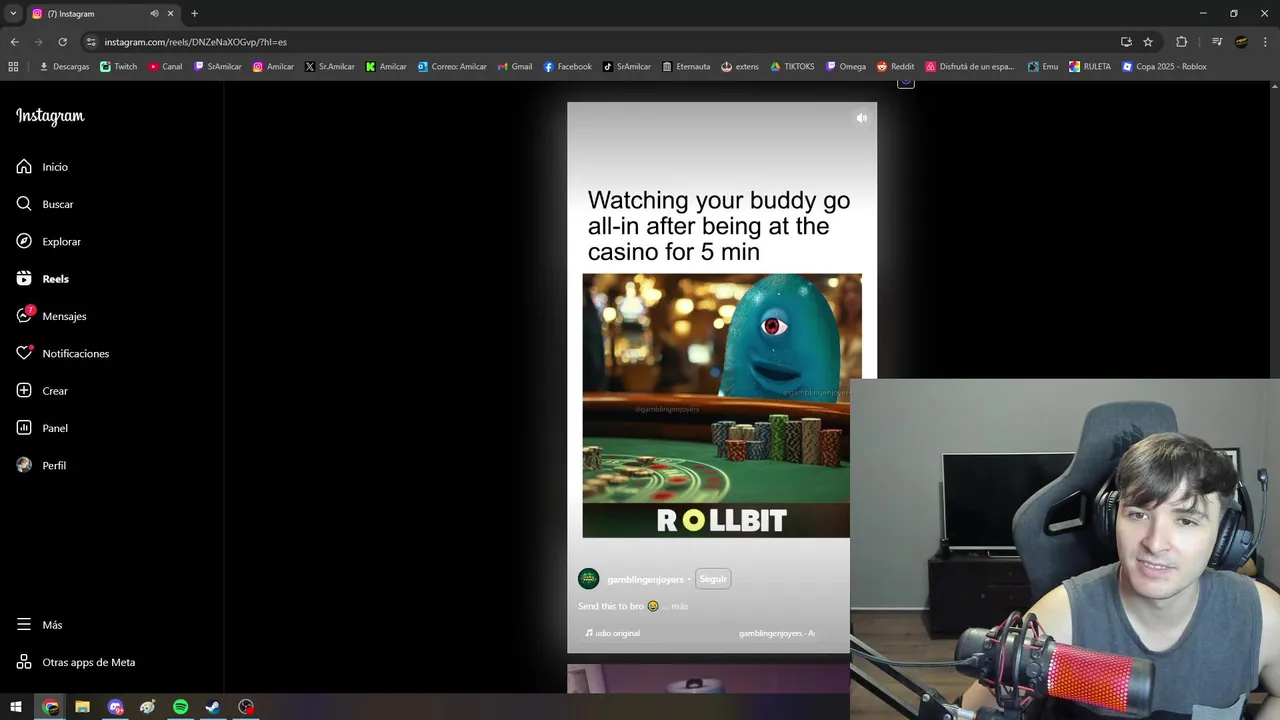View site information icon in address bar
1280x720 pixels.
(91, 42)
